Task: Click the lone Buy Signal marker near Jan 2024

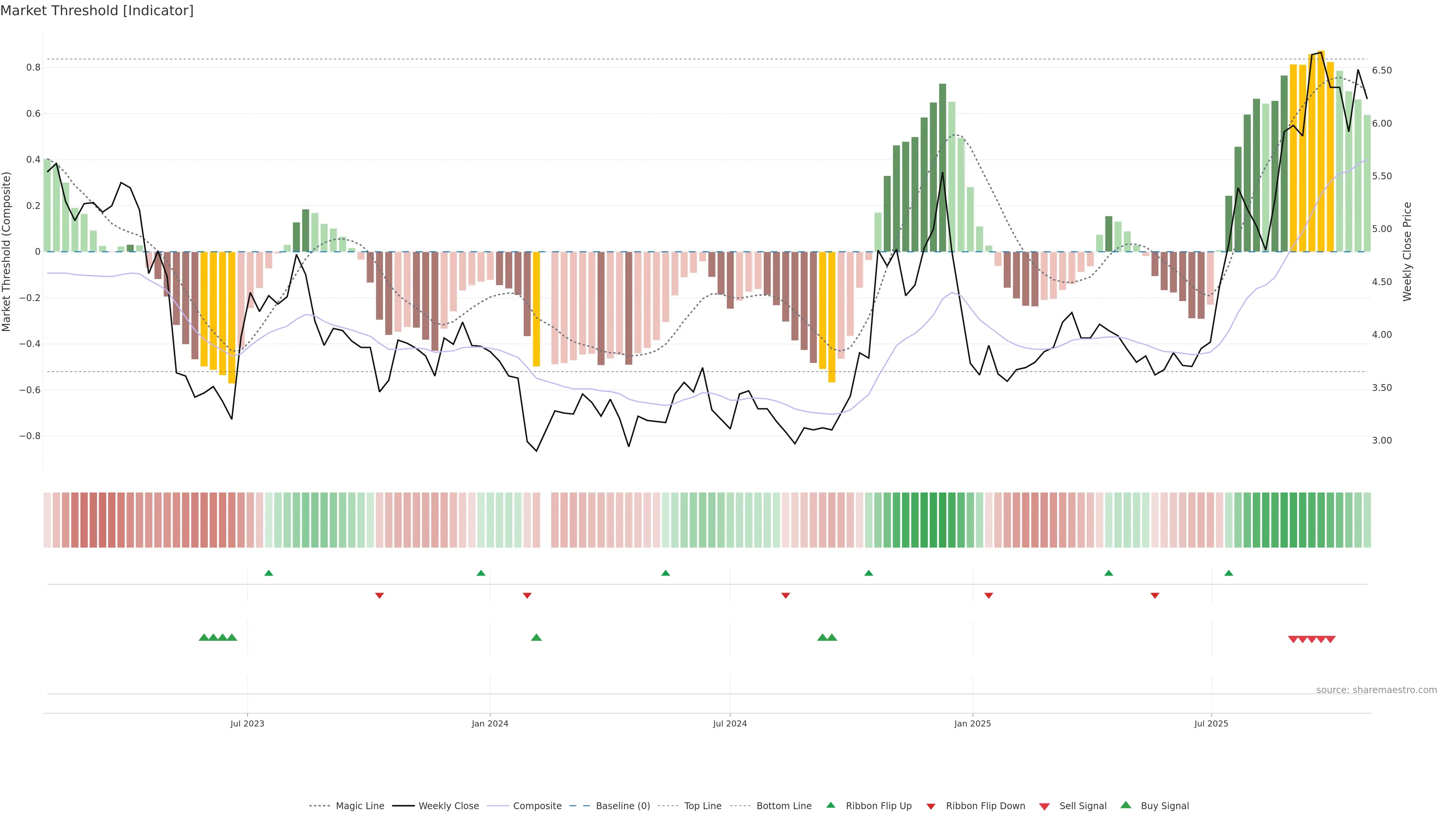Action: (537, 637)
